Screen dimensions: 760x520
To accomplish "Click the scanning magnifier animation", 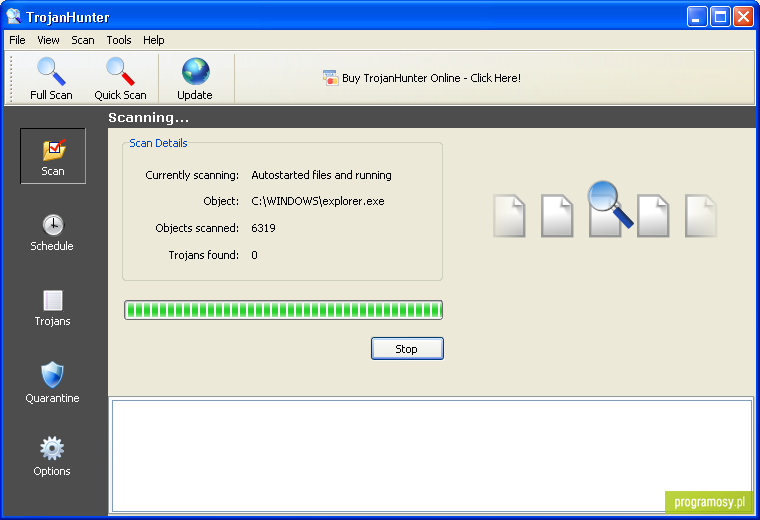I will pos(610,204).
